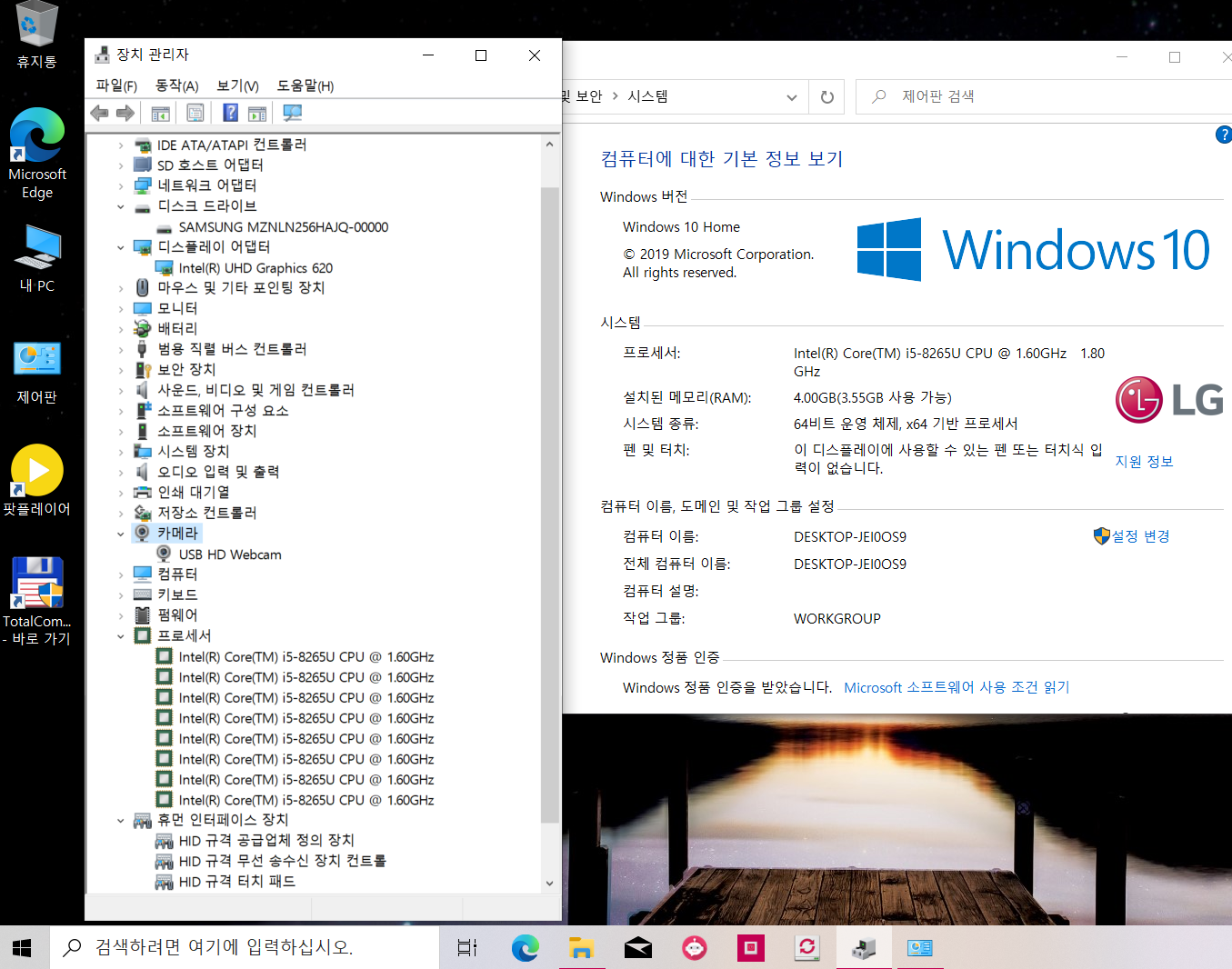Open the TotalCommander desktop shortcut
1232x969 pixels.
click(37, 600)
